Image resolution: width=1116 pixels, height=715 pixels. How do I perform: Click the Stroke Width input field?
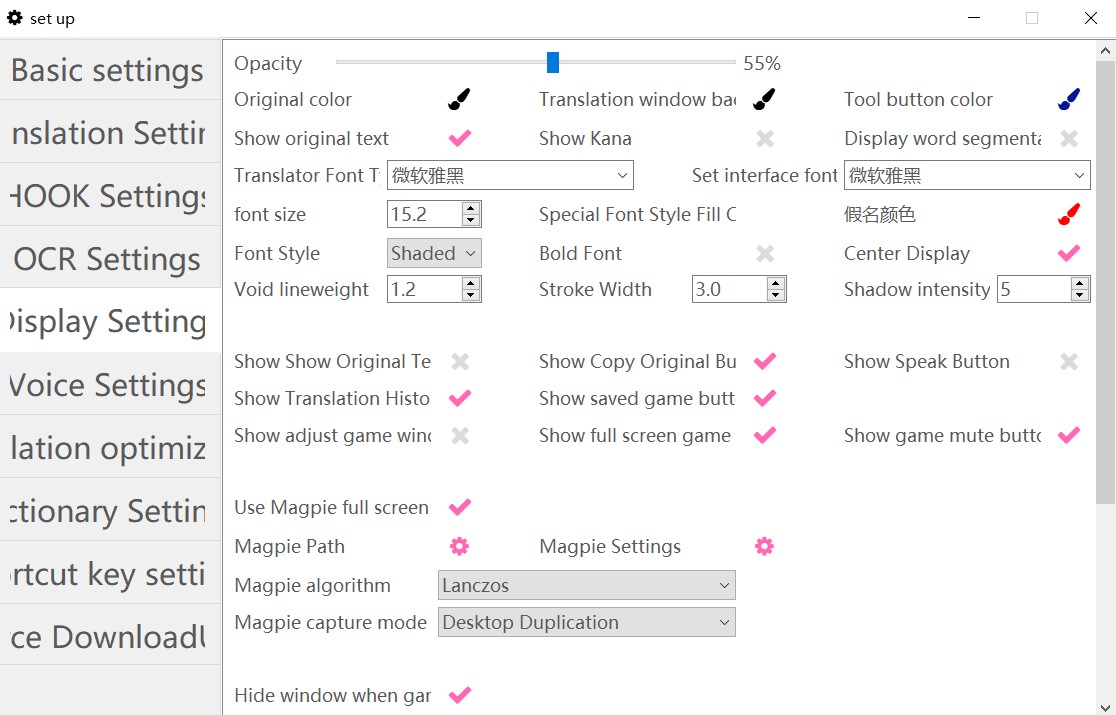click(x=728, y=290)
